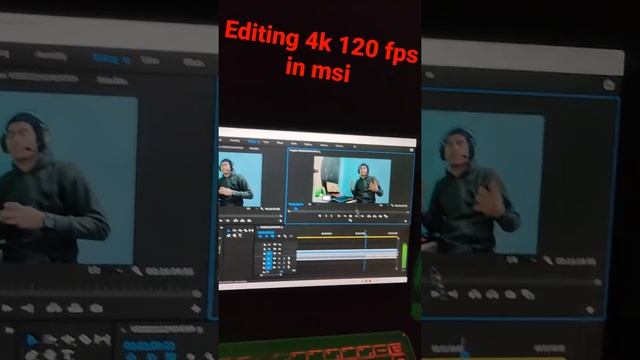Viewport: 640px width, 360px height.
Task: Click the Source monitor video preview
Action: [240, 179]
